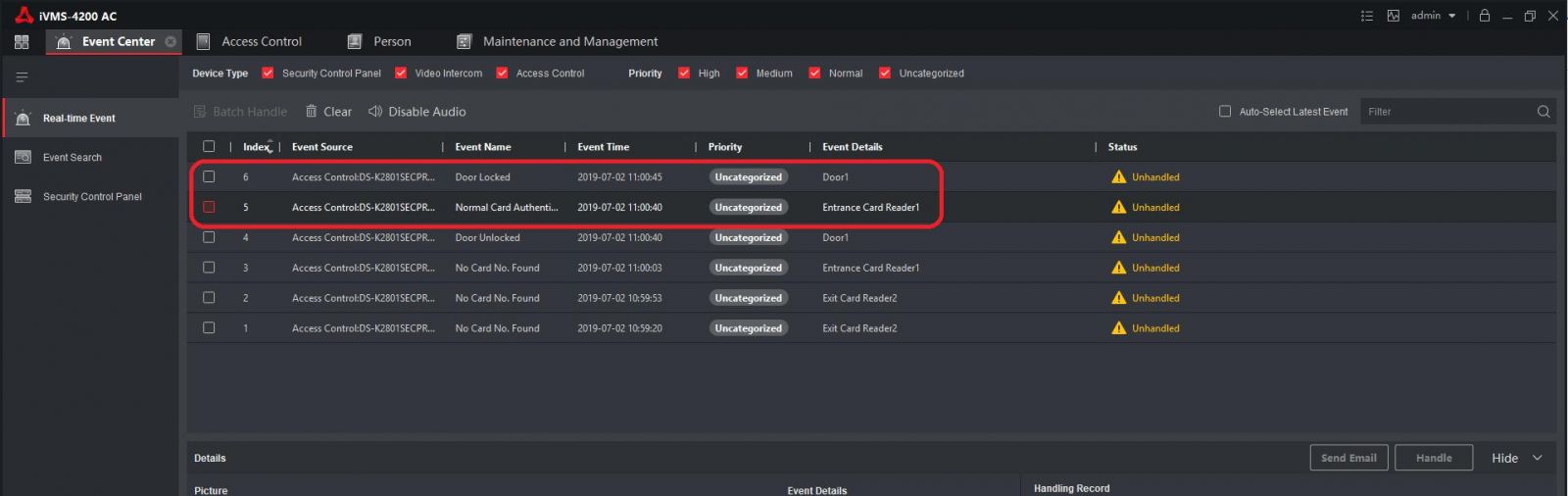Click the lock icon in the title bar
1568x496 pixels.
tap(1485, 16)
